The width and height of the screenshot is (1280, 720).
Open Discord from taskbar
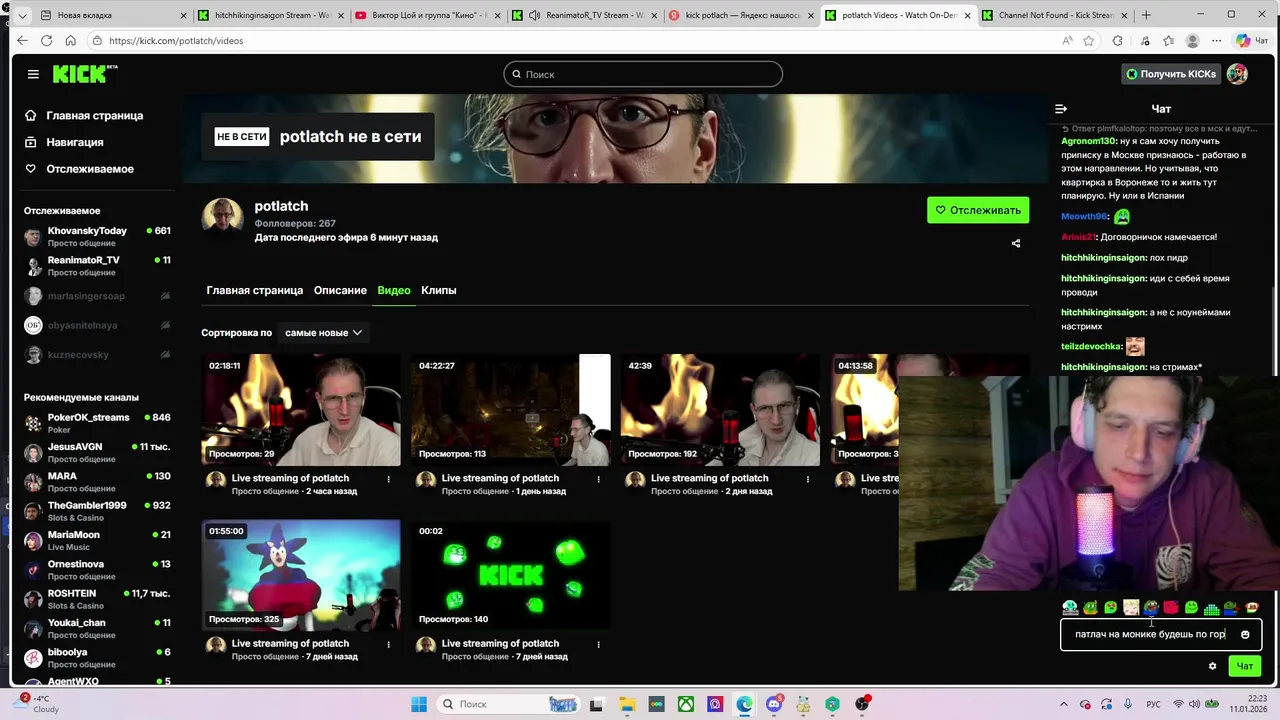point(774,704)
